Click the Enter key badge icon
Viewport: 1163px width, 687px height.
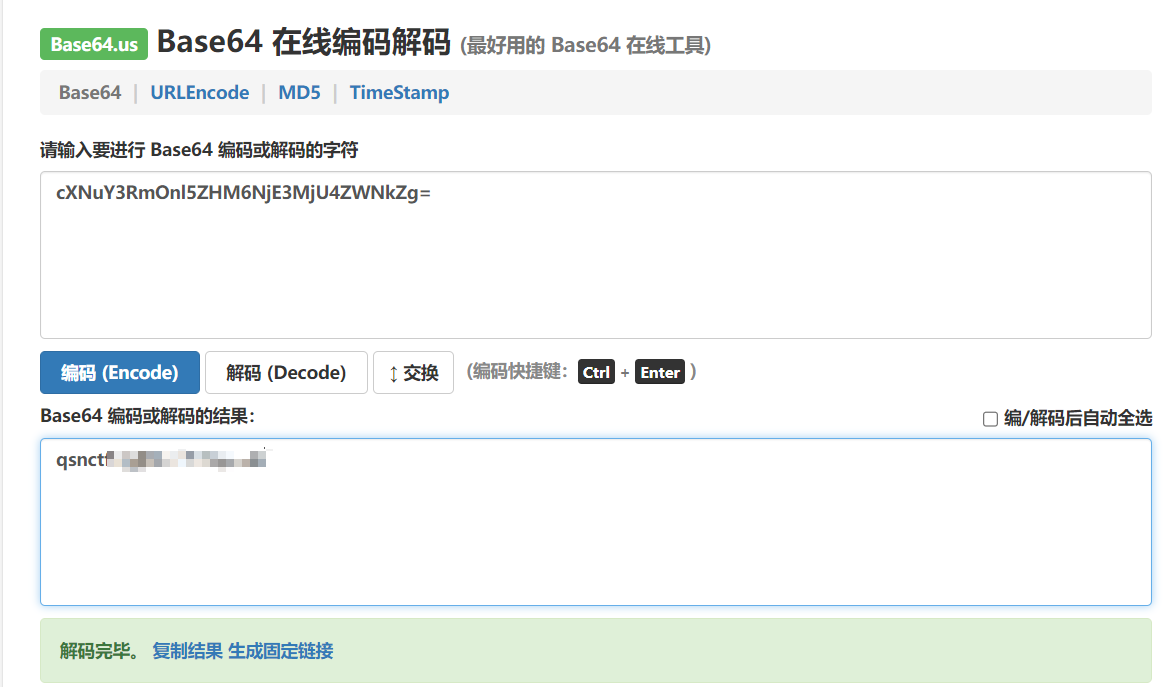tap(660, 372)
